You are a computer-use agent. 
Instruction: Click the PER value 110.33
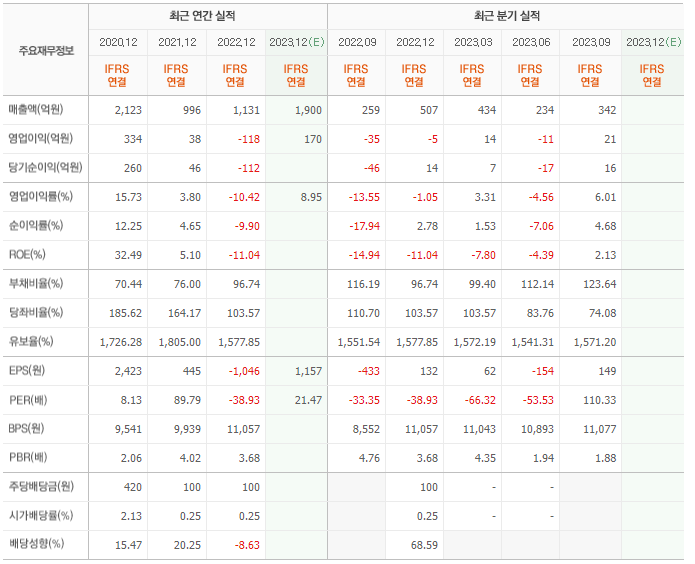coord(600,400)
